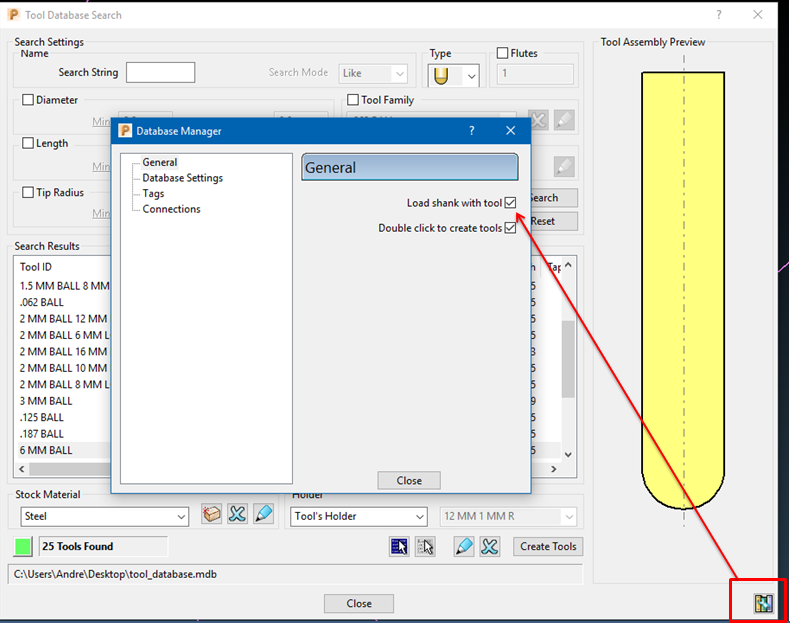Edit stock material with pencil icon
Screen dimensions: 790x623
(x=264, y=514)
